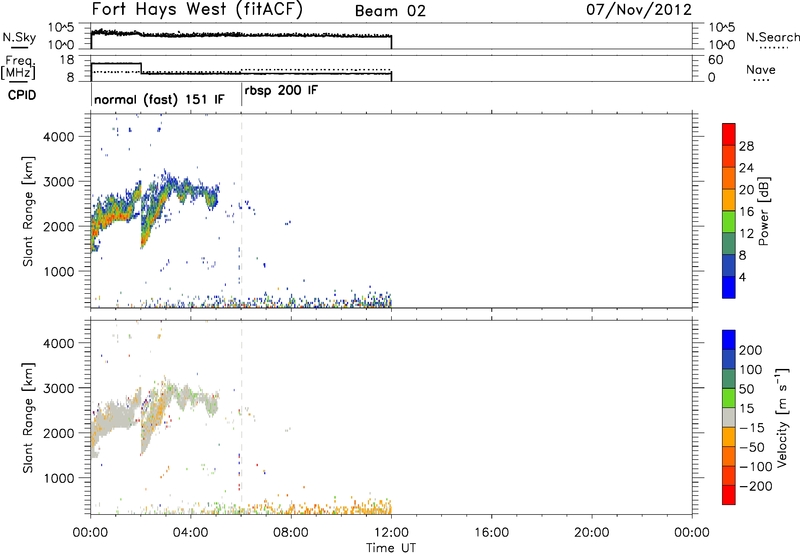
Task: Click the 'Power [dB]' colorbar title
Action: pyautogui.click(x=763, y=211)
